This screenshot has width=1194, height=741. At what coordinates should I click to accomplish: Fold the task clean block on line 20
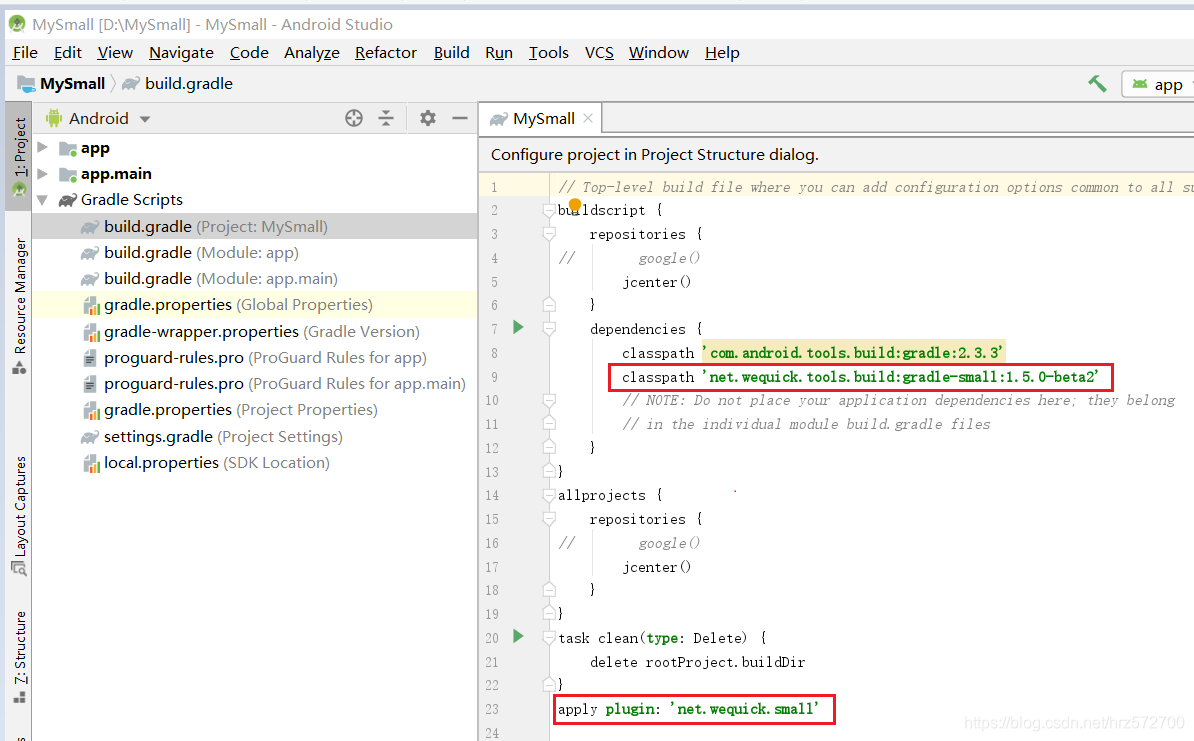pos(548,638)
